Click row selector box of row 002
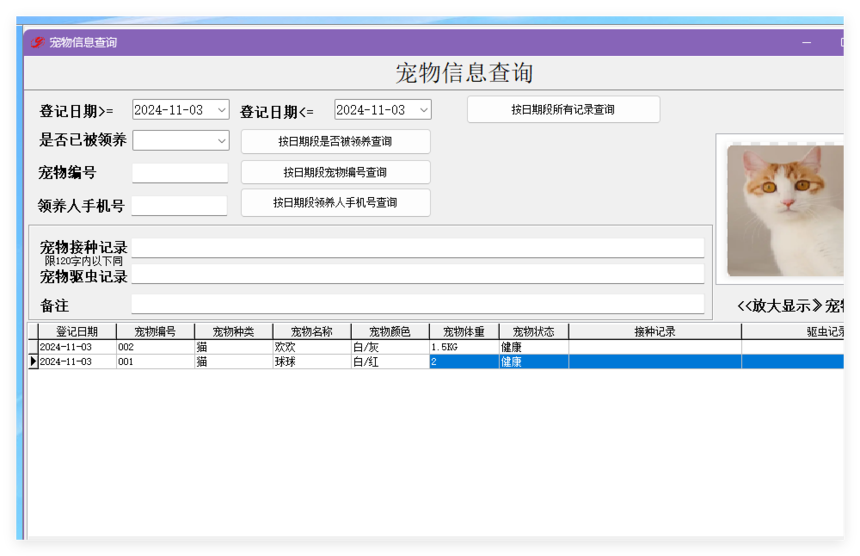Screen dimensions: 860x556 point(33,347)
